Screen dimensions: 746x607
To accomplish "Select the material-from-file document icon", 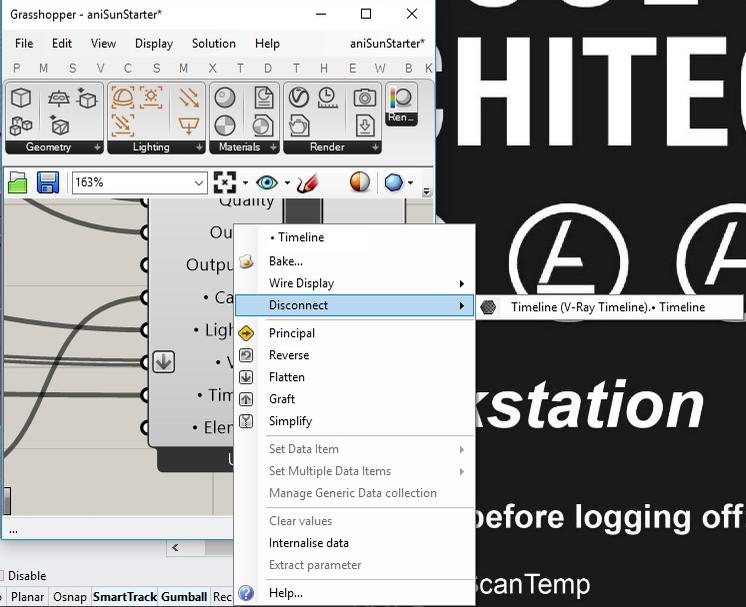I will tap(263, 98).
